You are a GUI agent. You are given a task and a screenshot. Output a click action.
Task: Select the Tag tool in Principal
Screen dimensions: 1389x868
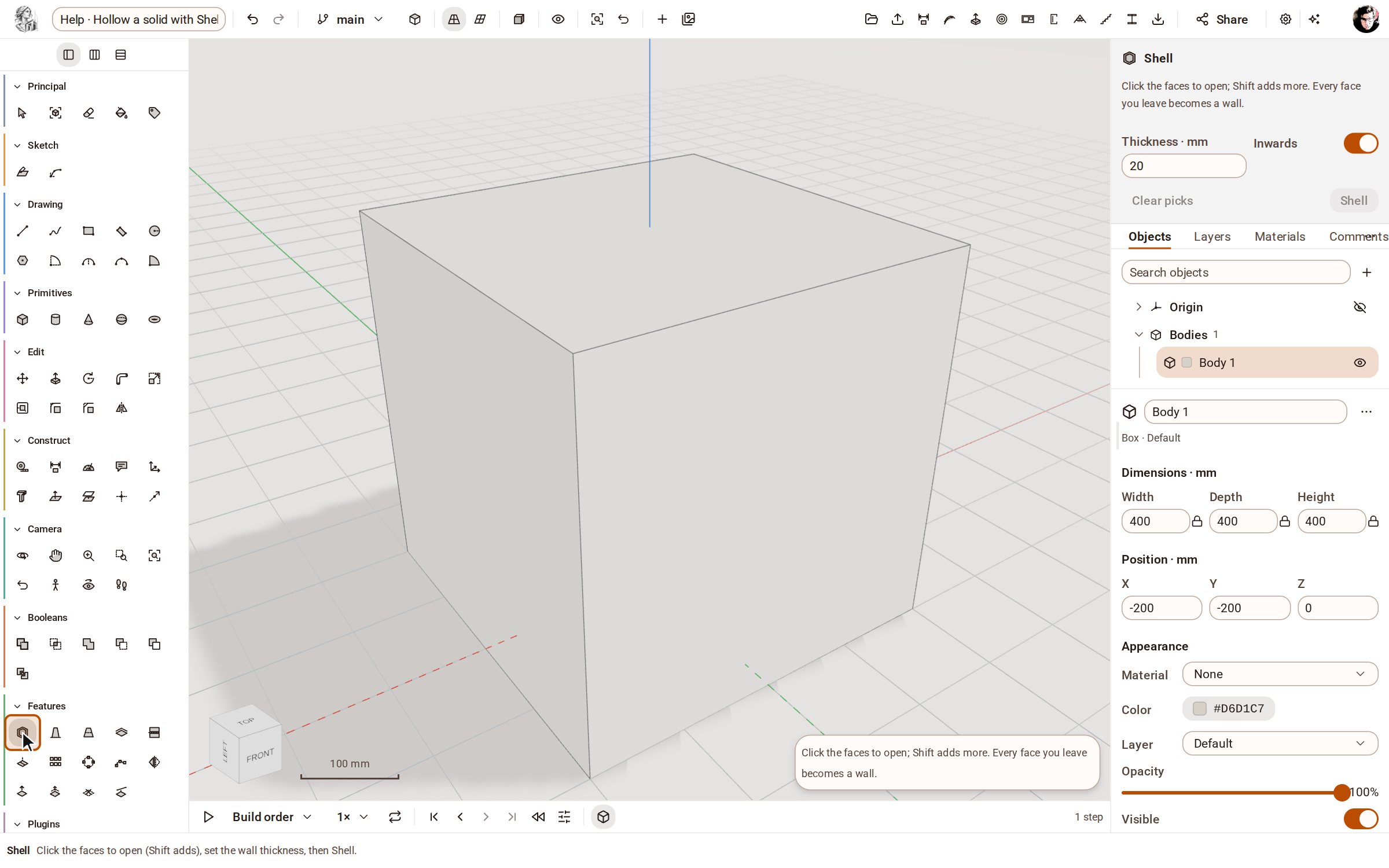pos(155,113)
